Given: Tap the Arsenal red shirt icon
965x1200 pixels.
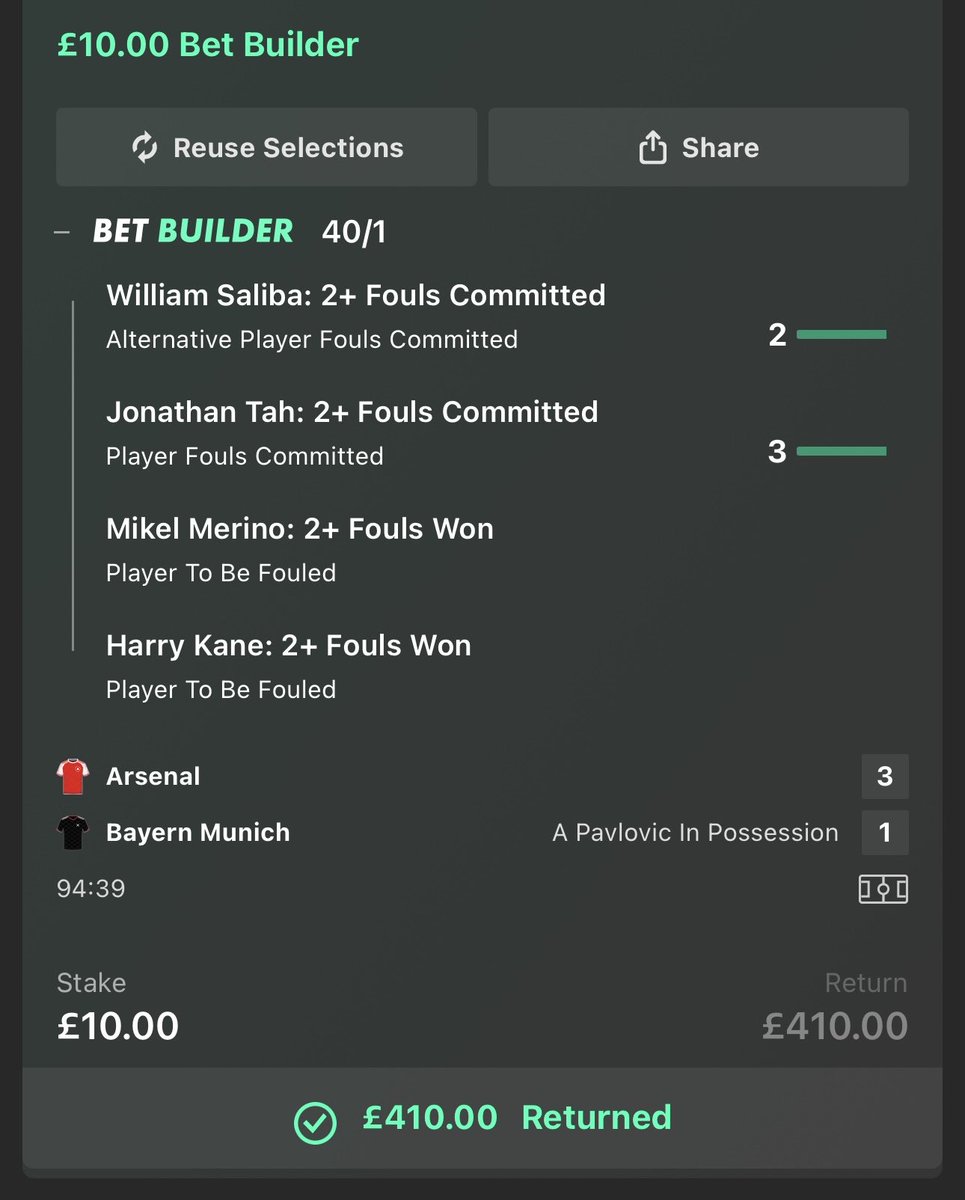Looking at the screenshot, I should (x=74, y=776).
